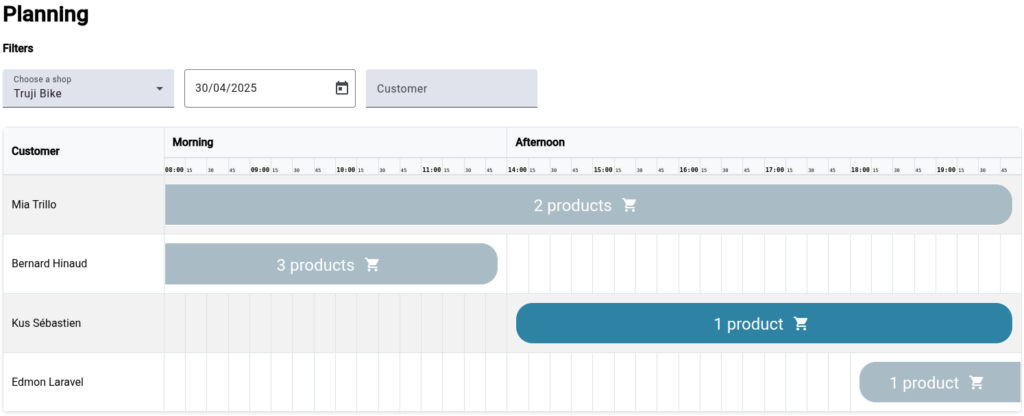The height and width of the screenshot is (416, 1024).
Task: Select customer name Kus Sébastien
Action: 46,323
